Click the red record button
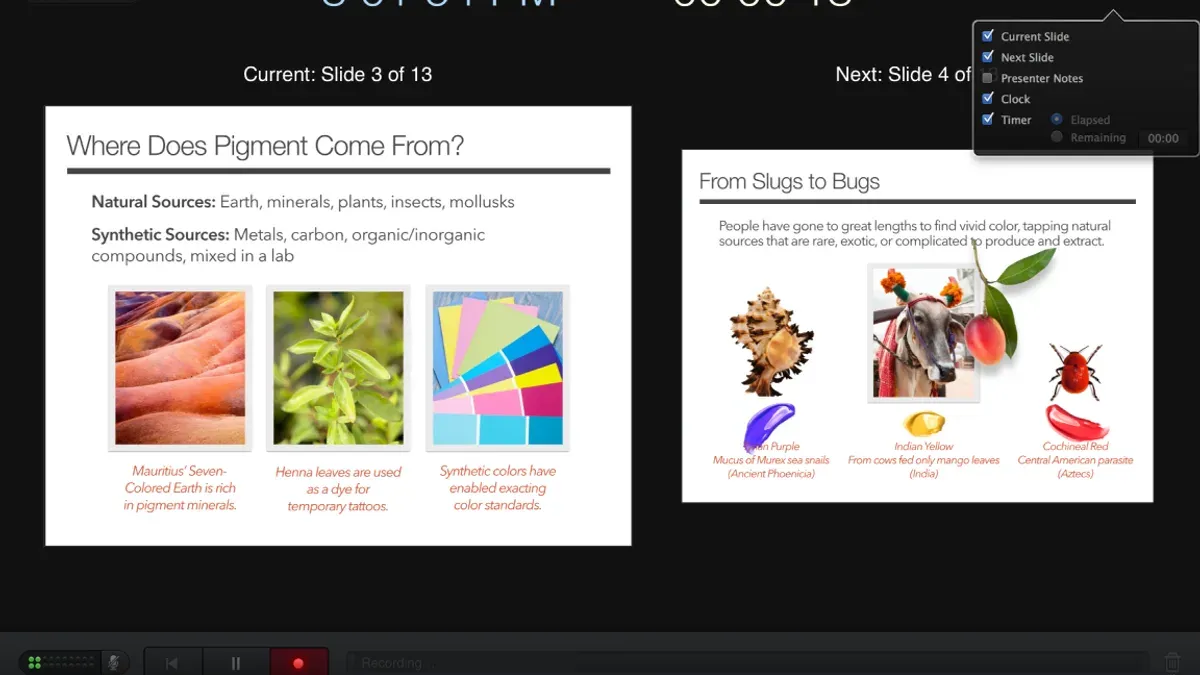This screenshot has height=675, width=1200. [298, 662]
